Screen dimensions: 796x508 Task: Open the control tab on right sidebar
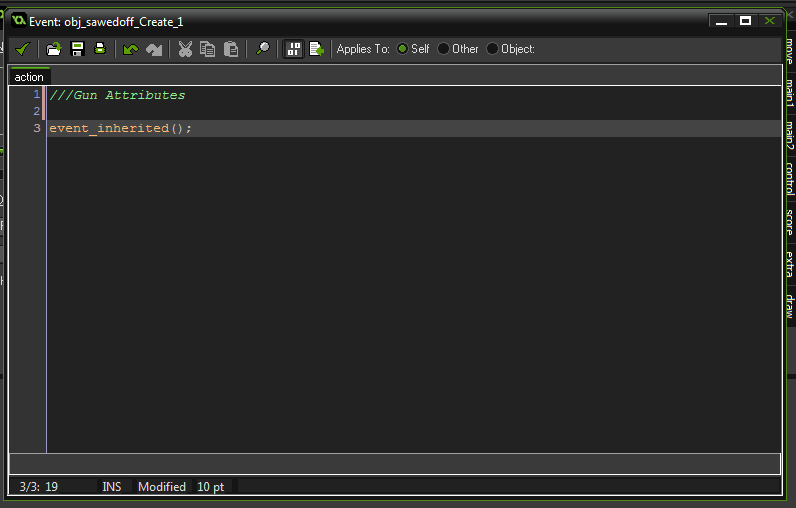tap(789, 179)
